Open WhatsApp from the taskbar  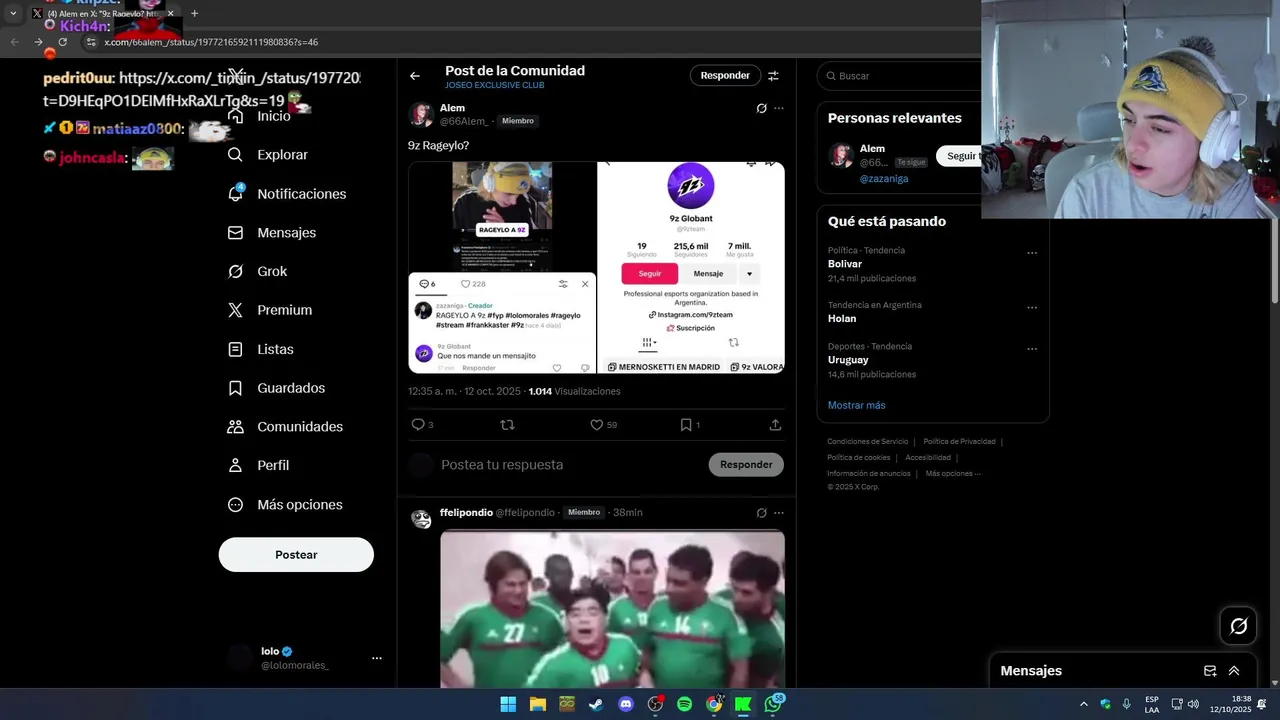[773, 704]
